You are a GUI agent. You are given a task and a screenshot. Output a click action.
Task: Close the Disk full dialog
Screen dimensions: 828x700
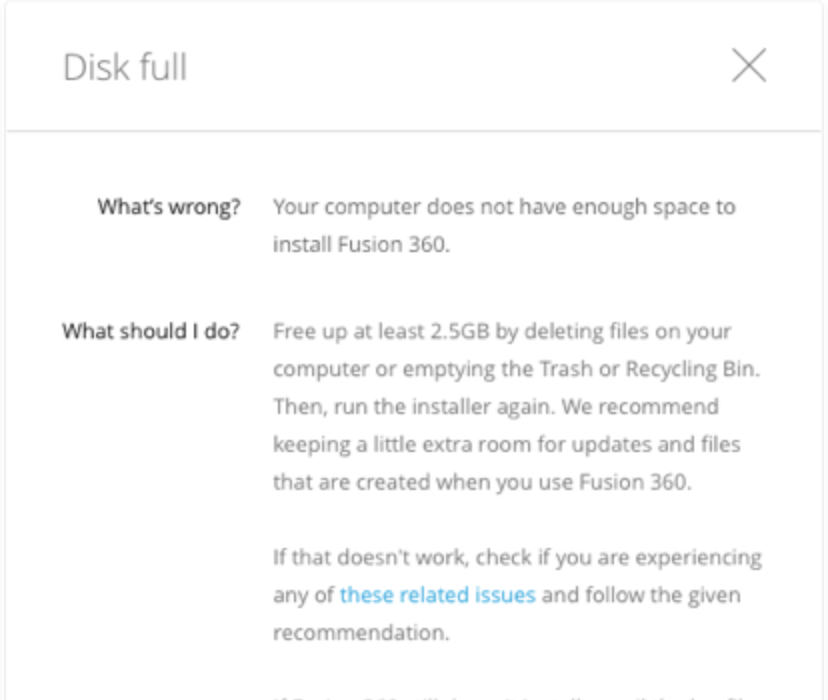[x=749, y=66]
